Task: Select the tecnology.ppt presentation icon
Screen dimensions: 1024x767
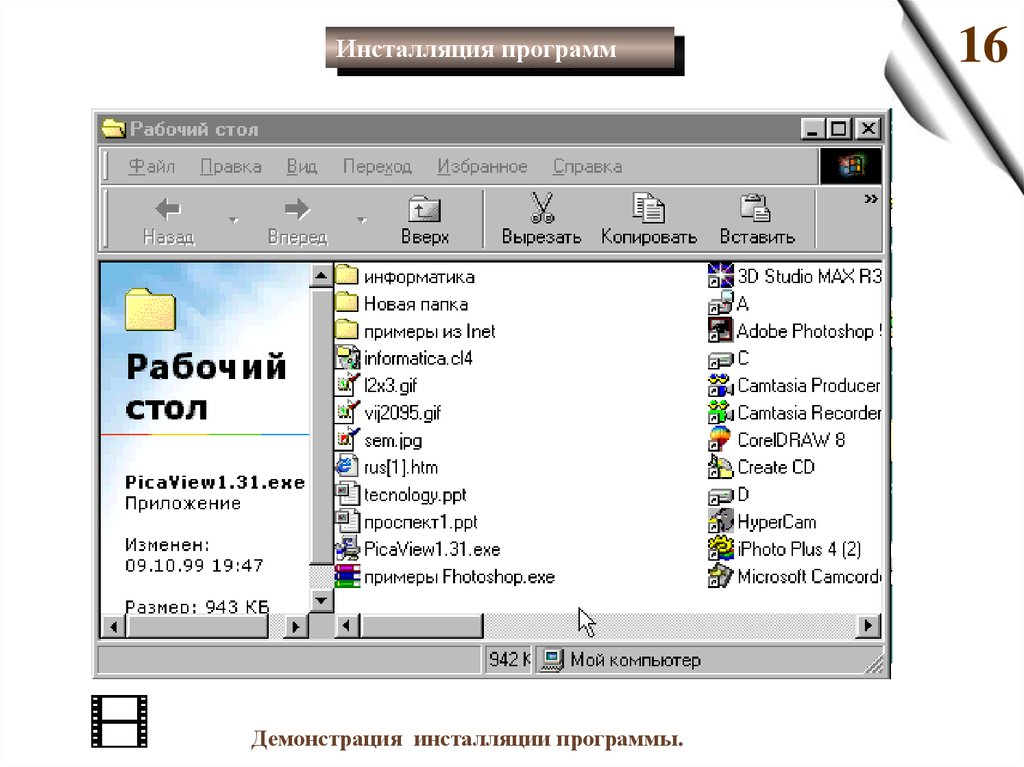Action: coord(347,495)
